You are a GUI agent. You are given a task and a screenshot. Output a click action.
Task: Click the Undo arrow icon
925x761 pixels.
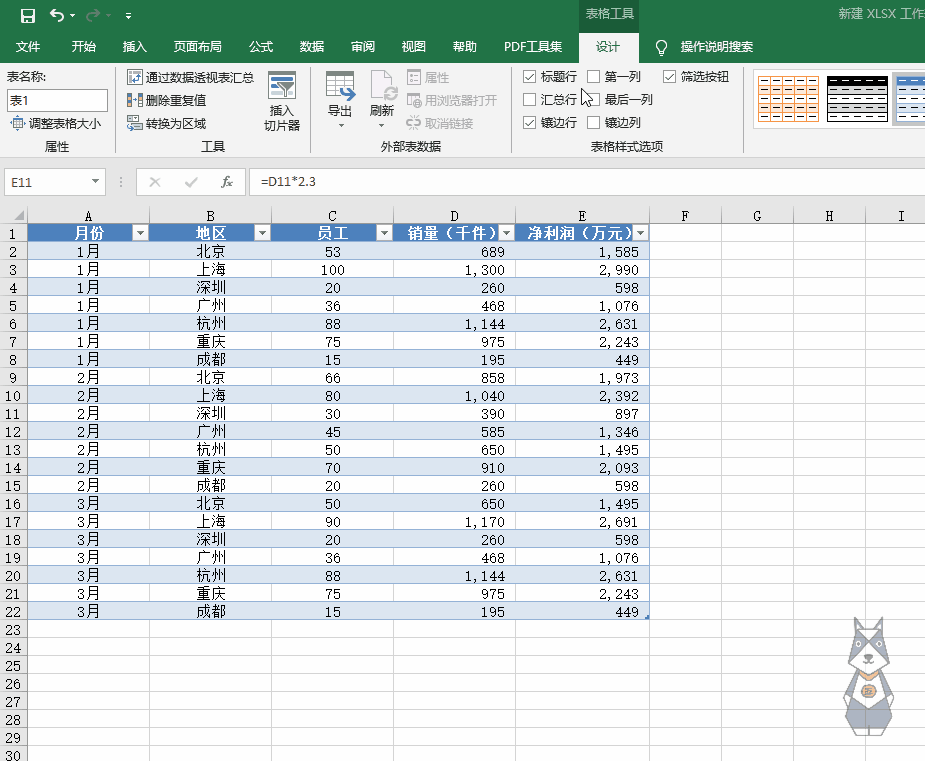pyautogui.click(x=57, y=15)
